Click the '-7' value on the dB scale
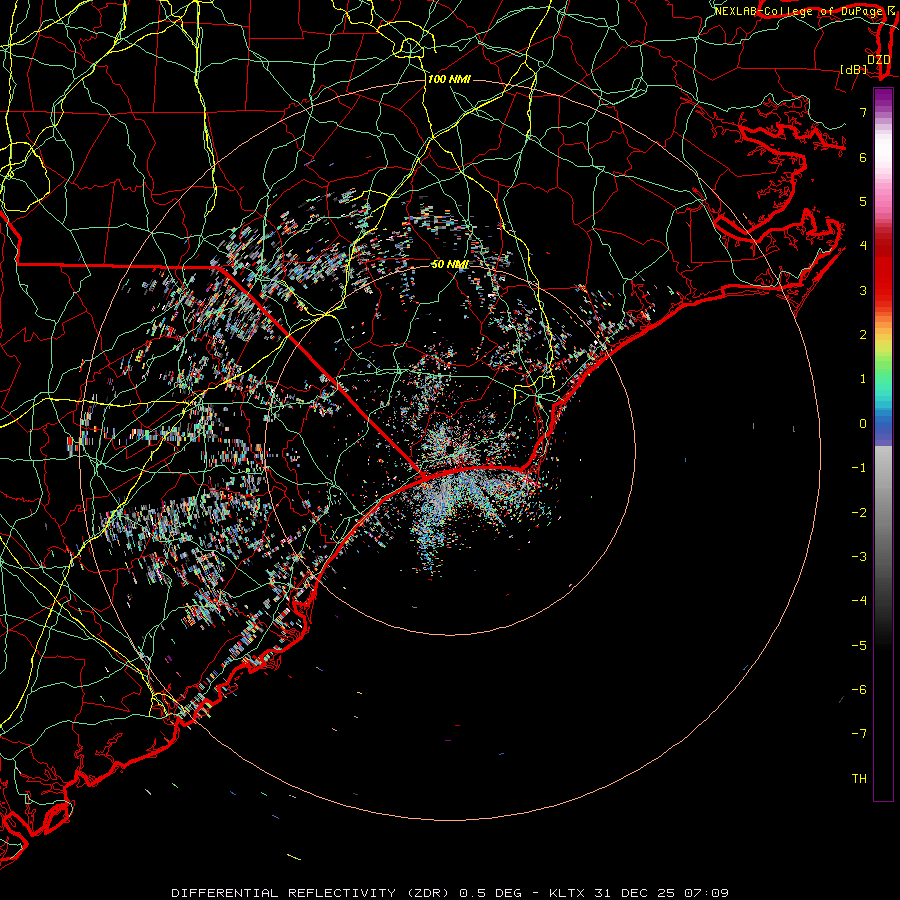 (859, 734)
